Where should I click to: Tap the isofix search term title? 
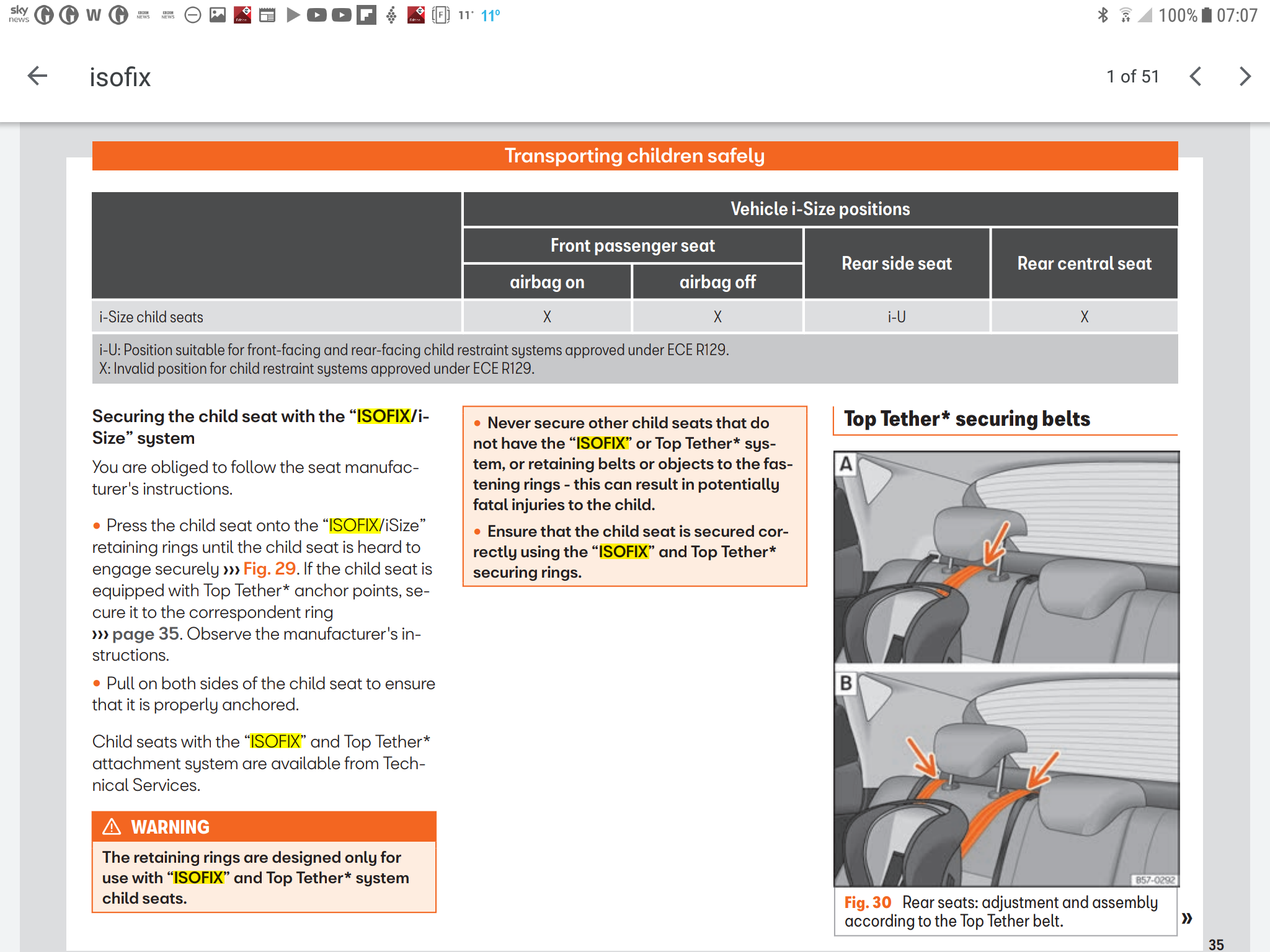coord(120,77)
